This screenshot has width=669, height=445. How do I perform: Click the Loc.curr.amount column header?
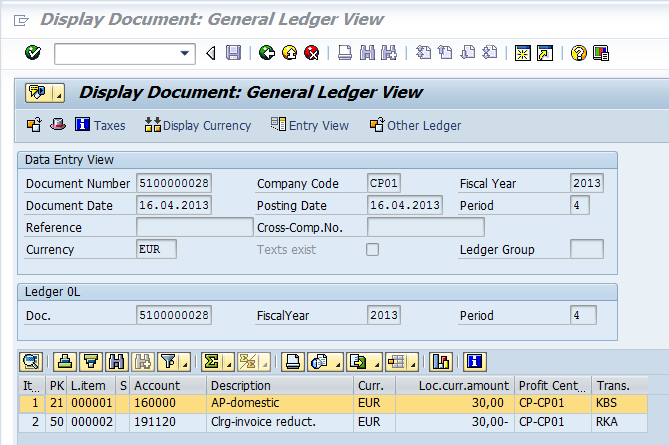coord(455,386)
